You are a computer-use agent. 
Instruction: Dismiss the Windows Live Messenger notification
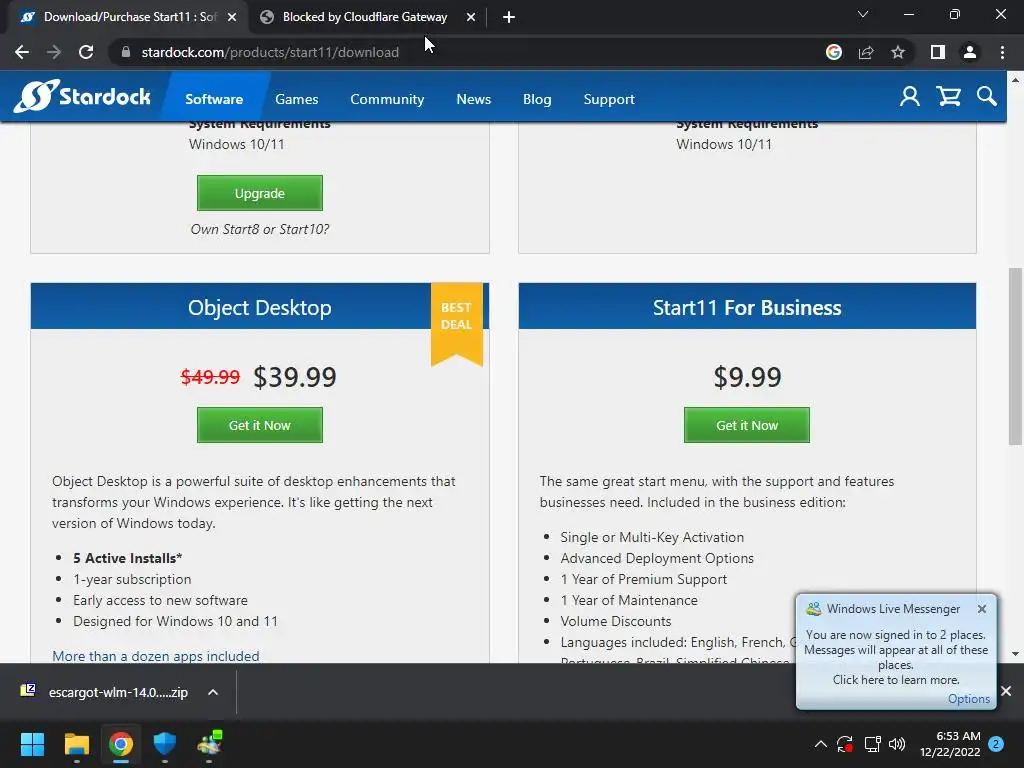pyautogui.click(x=982, y=609)
